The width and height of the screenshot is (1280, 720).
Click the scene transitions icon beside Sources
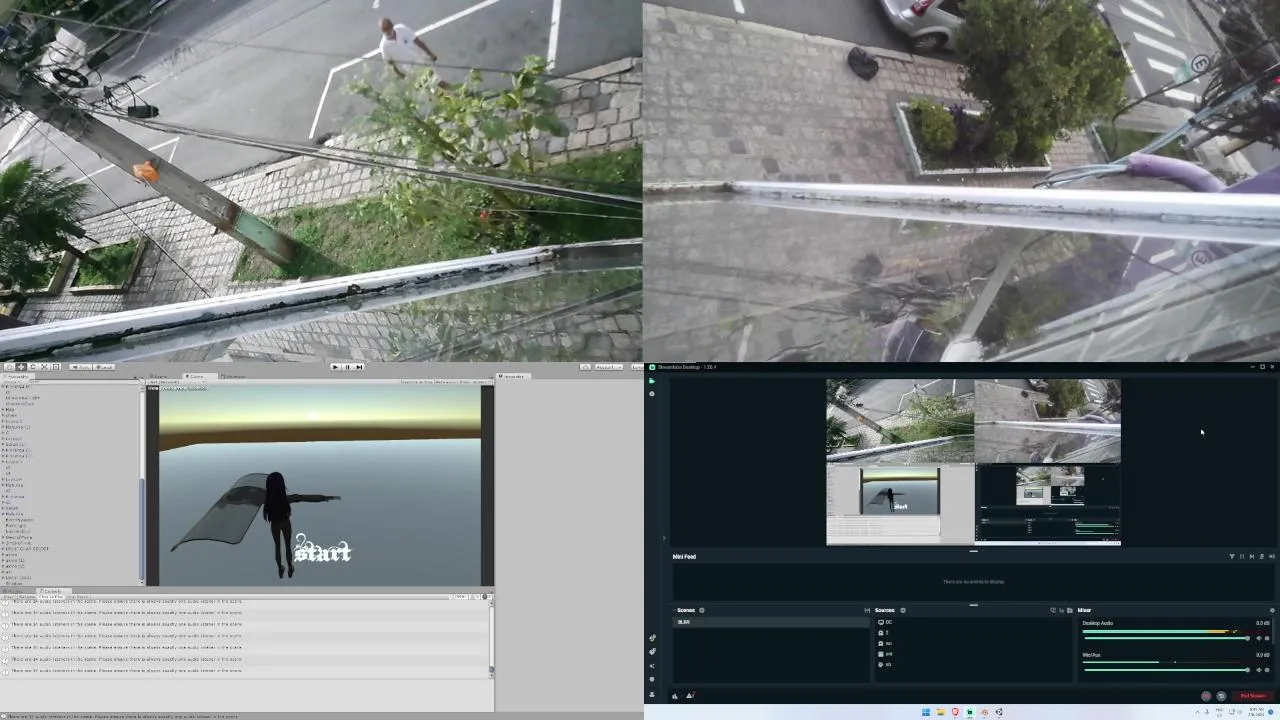point(867,610)
